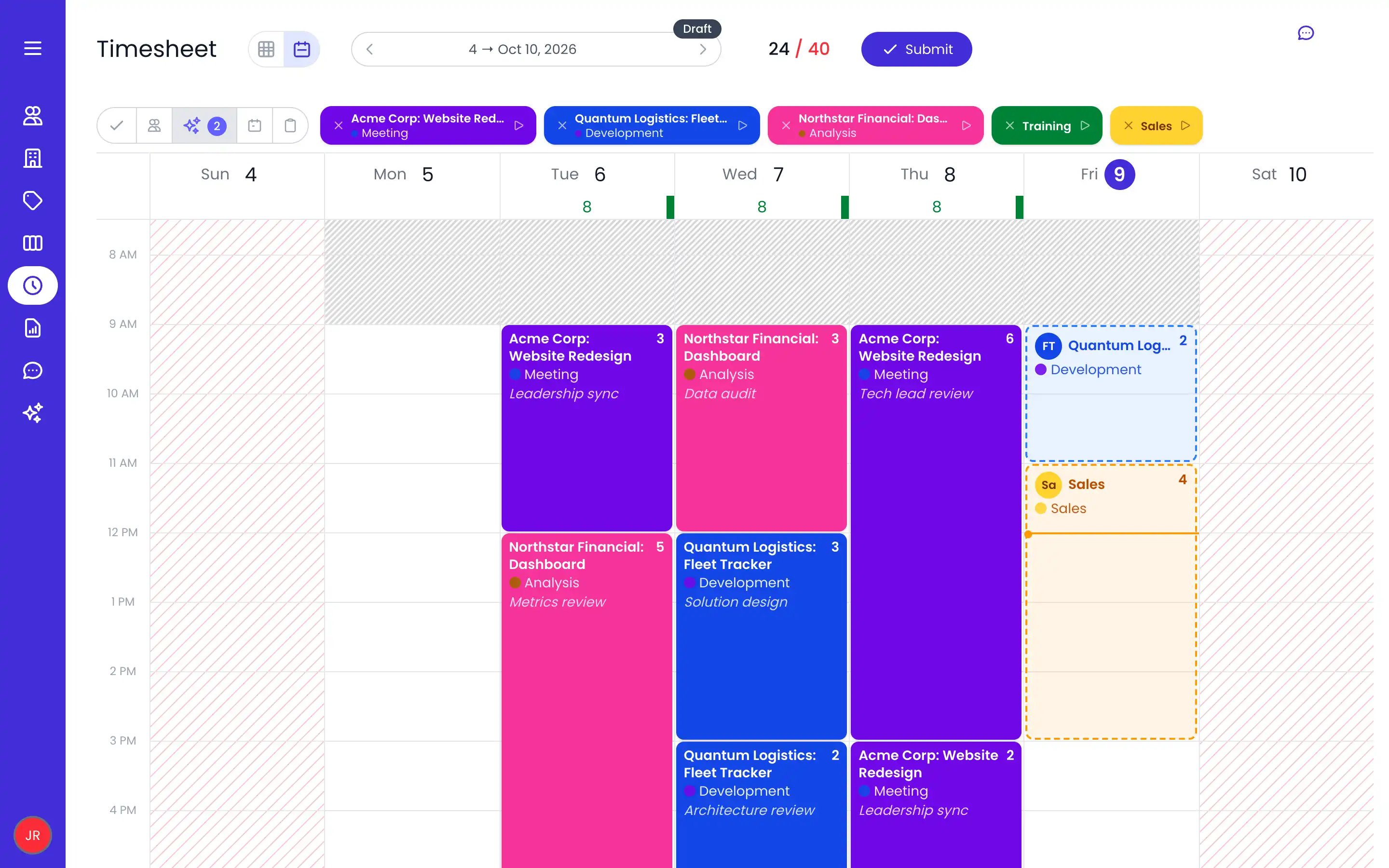
Task: Open the people section in the sidebar
Action: [33, 116]
